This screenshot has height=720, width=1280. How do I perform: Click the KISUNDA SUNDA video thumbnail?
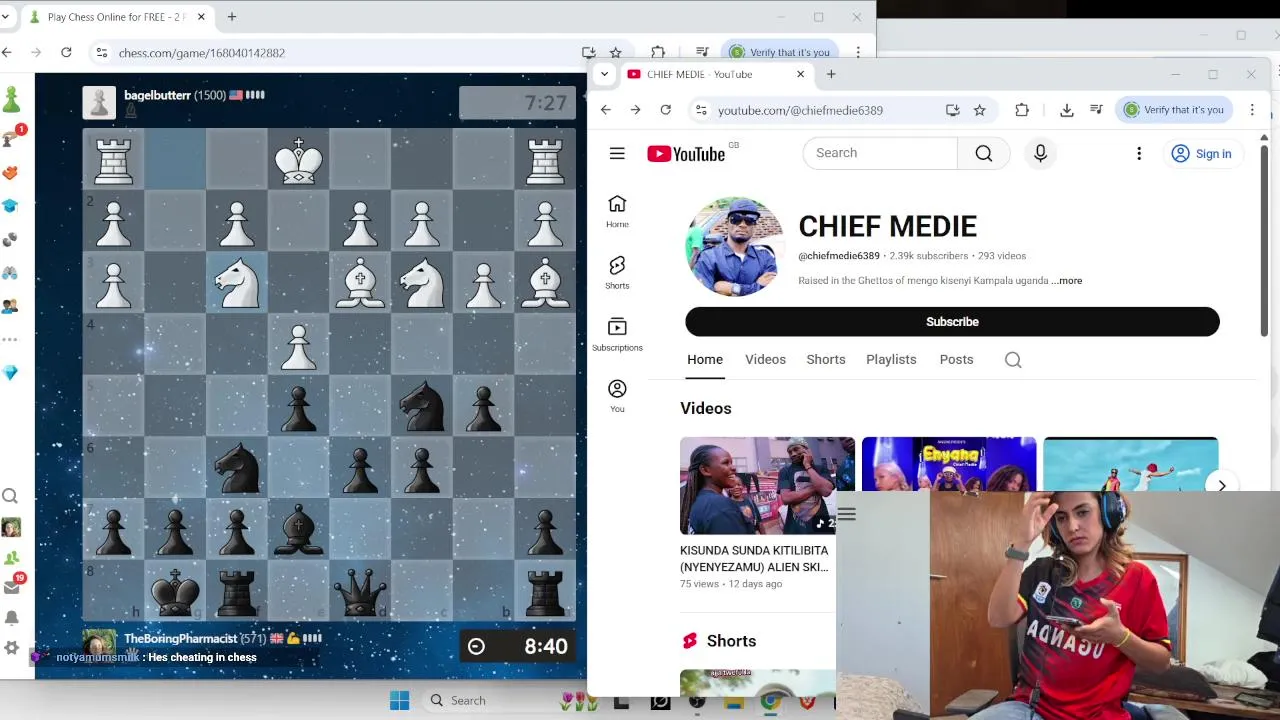[x=767, y=486]
